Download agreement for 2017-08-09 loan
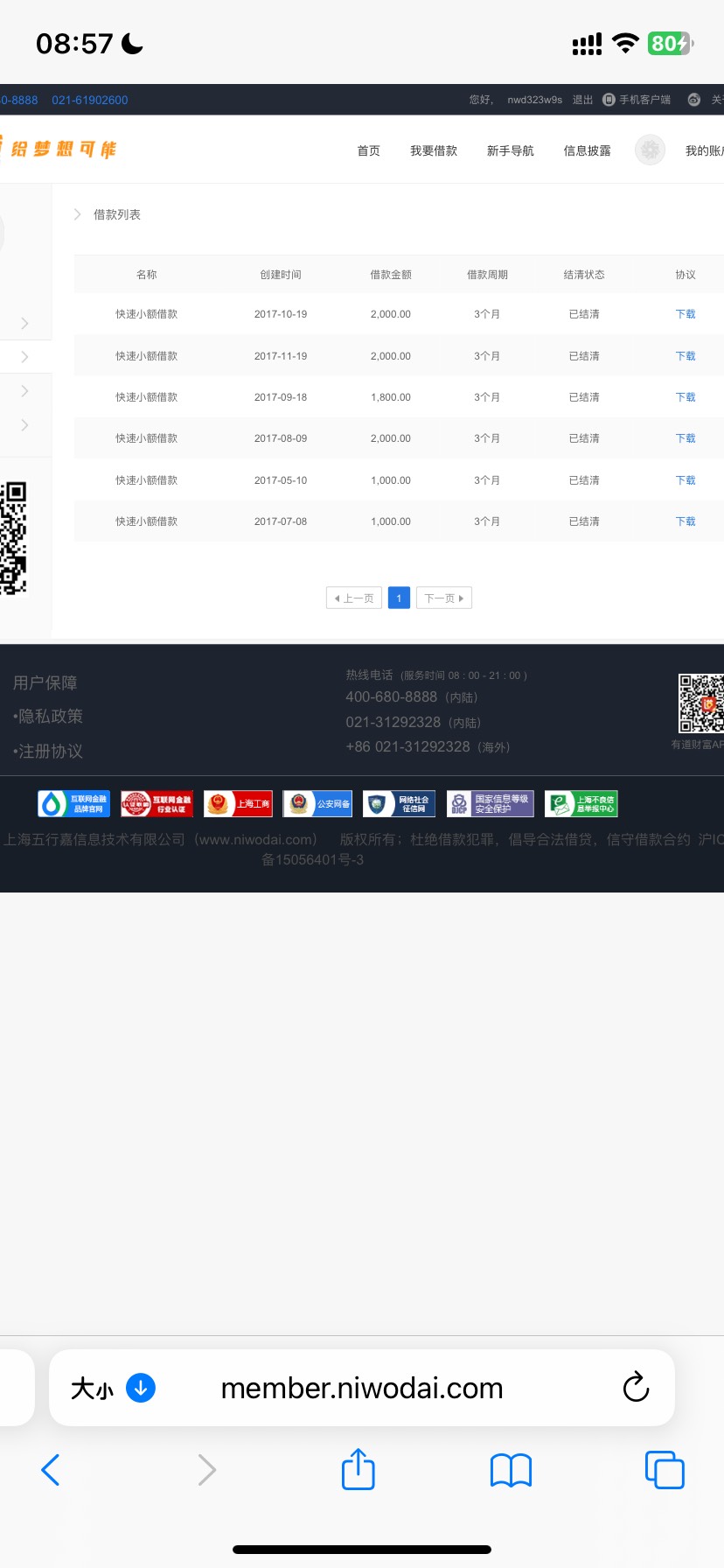The width and height of the screenshot is (724, 1568). click(686, 438)
